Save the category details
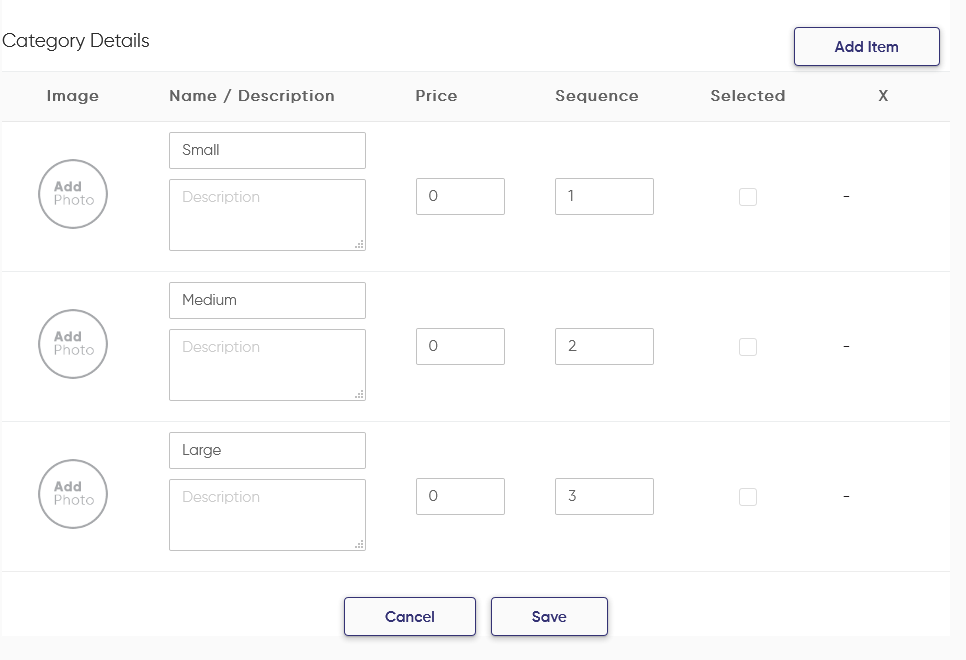Screen dimensions: 966x660 pyautogui.click(x=549, y=616)
